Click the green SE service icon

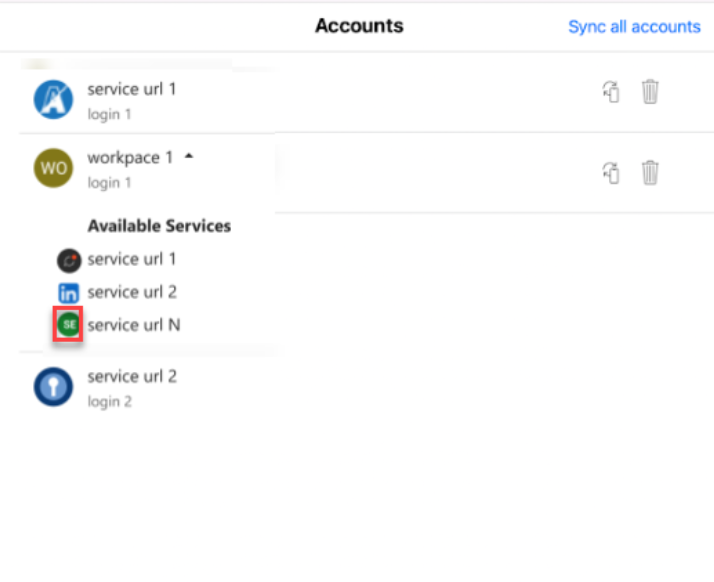click(x=68, y=325)
